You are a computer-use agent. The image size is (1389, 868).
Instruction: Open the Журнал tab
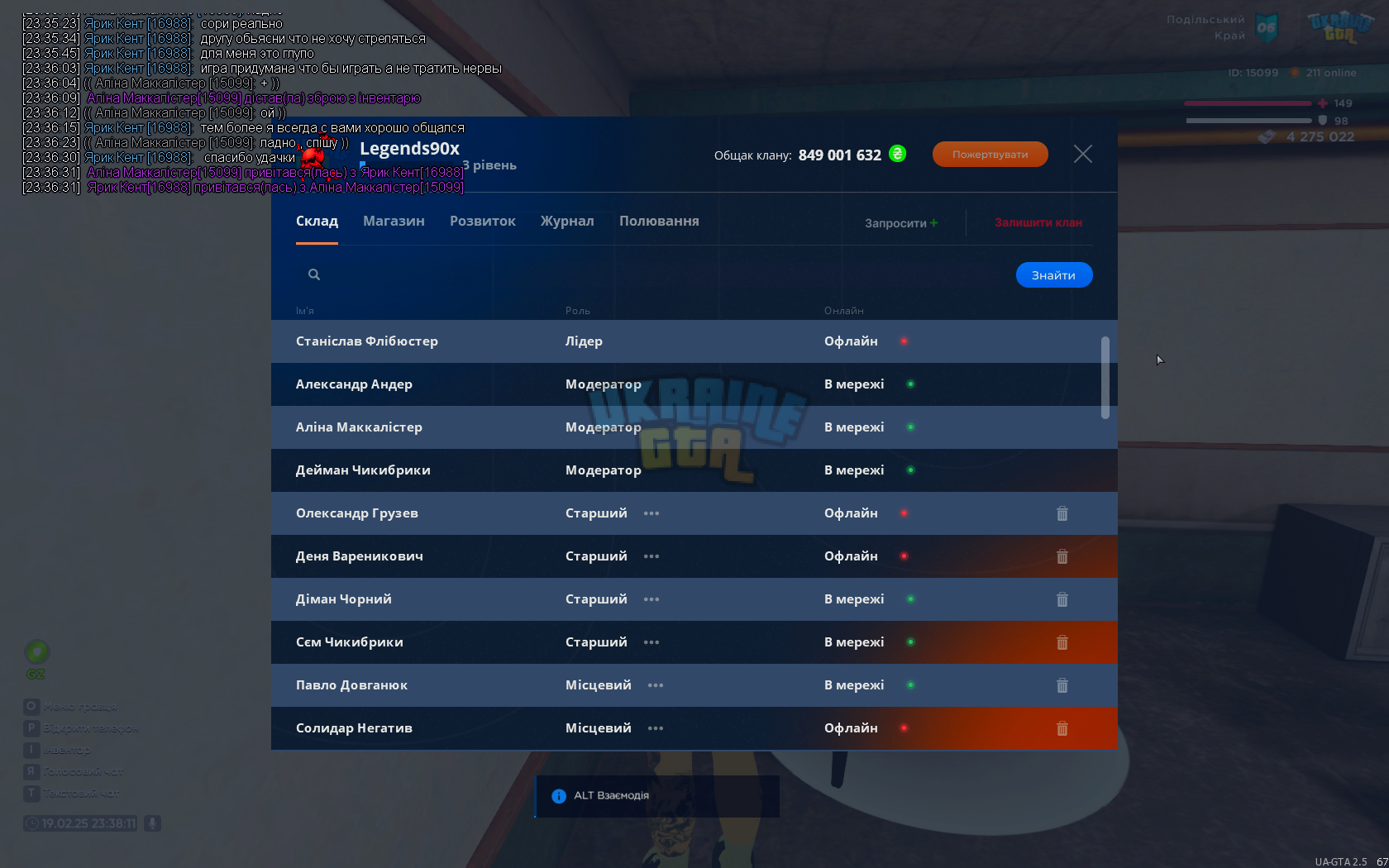point(567,221)
